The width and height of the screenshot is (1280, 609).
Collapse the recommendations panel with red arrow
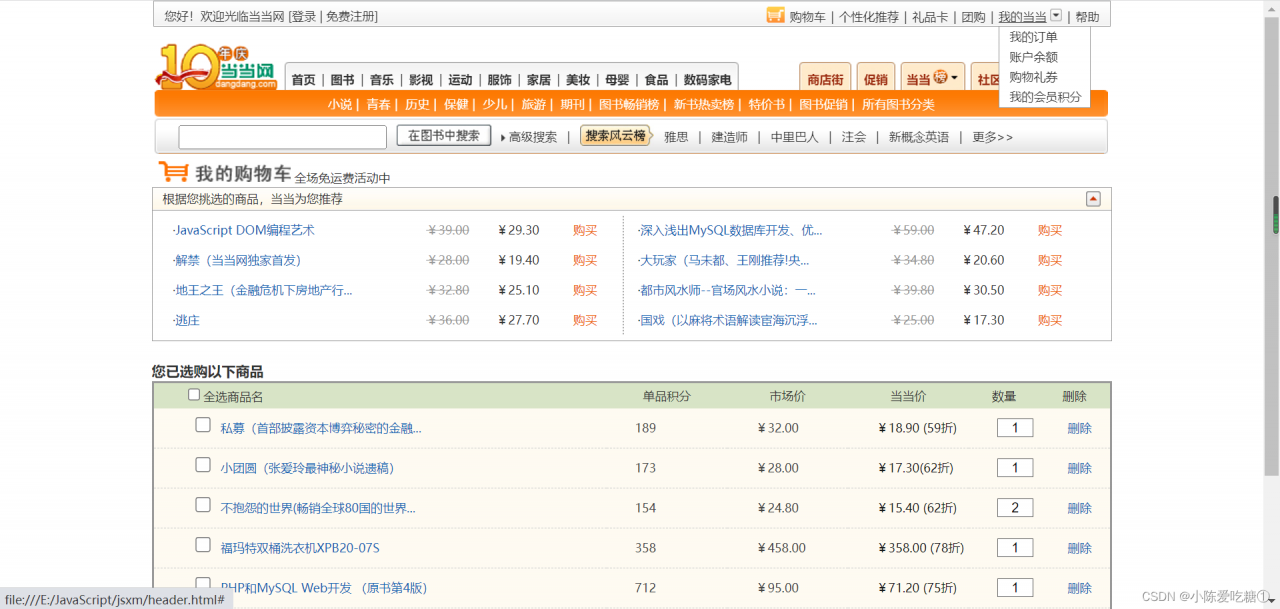(x=1093, y=199)
